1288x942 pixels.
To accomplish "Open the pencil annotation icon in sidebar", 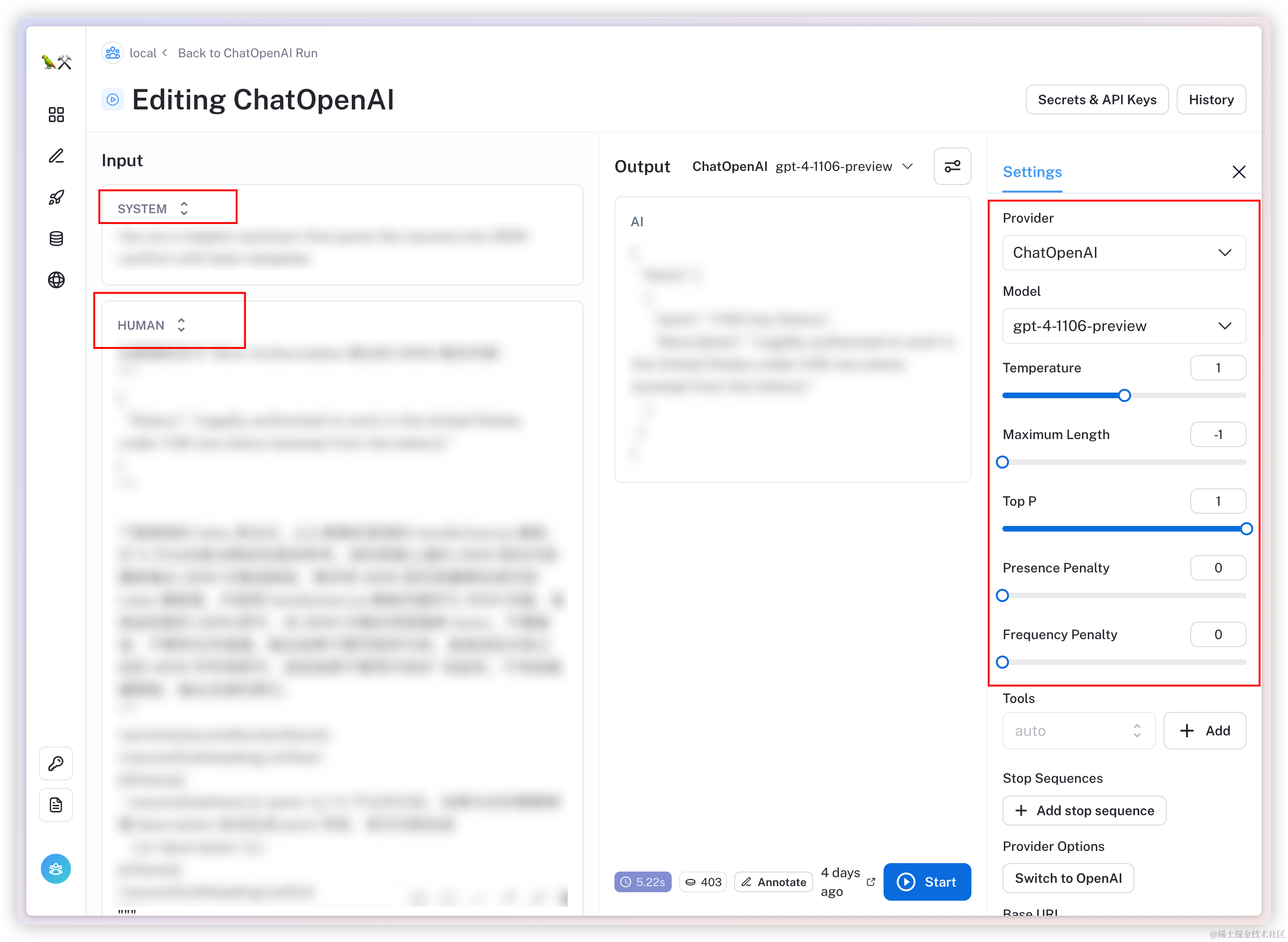I will click(x=56, y=156).
